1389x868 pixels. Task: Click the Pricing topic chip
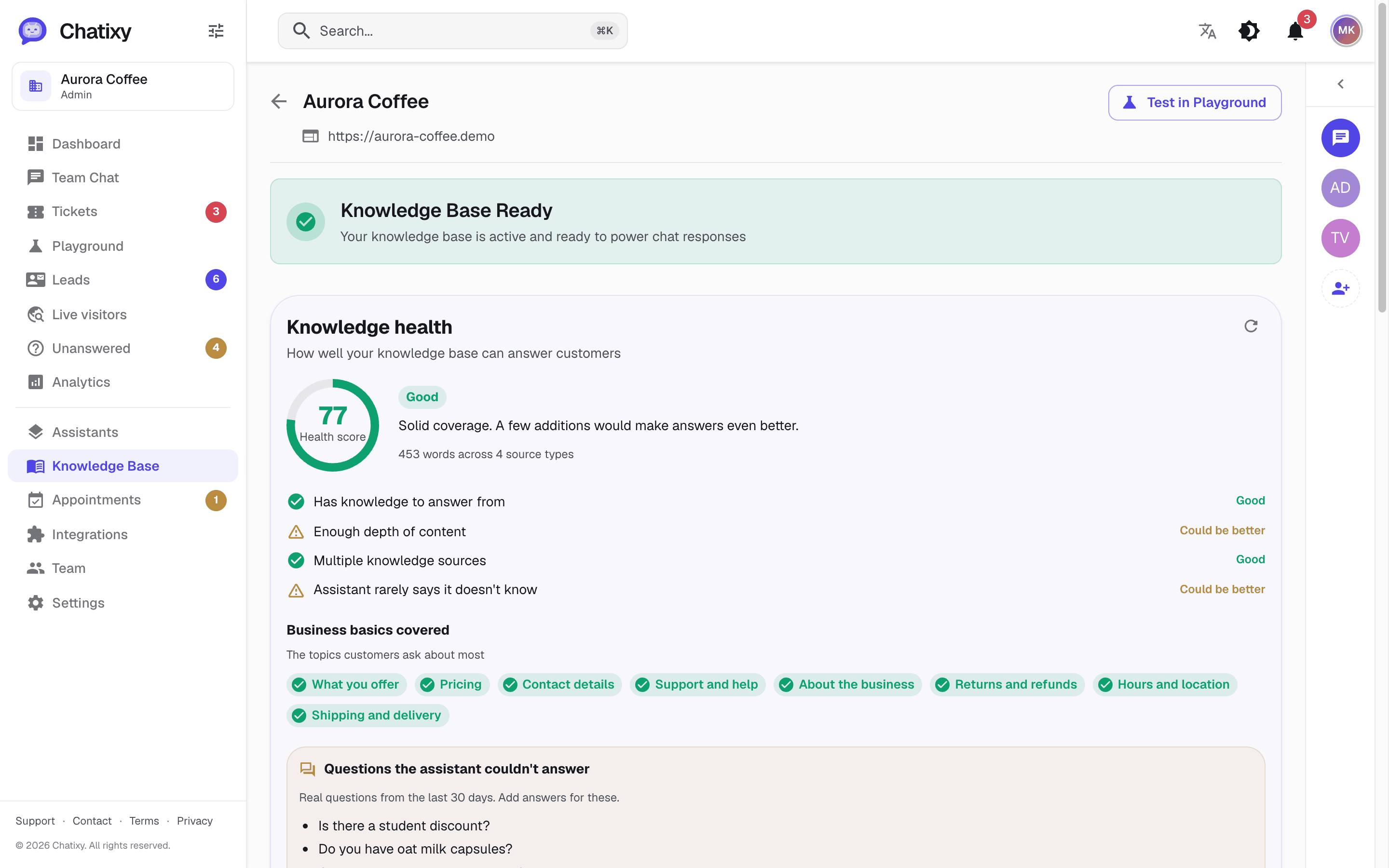click(x=452, y=685)
